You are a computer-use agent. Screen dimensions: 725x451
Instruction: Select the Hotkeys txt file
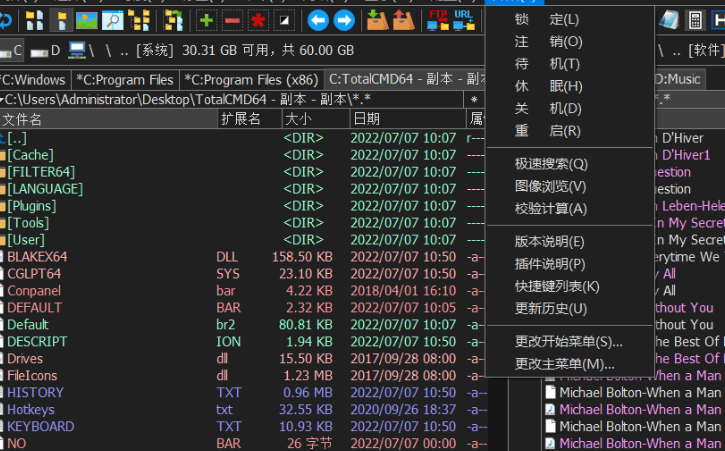tap(242, 409)
